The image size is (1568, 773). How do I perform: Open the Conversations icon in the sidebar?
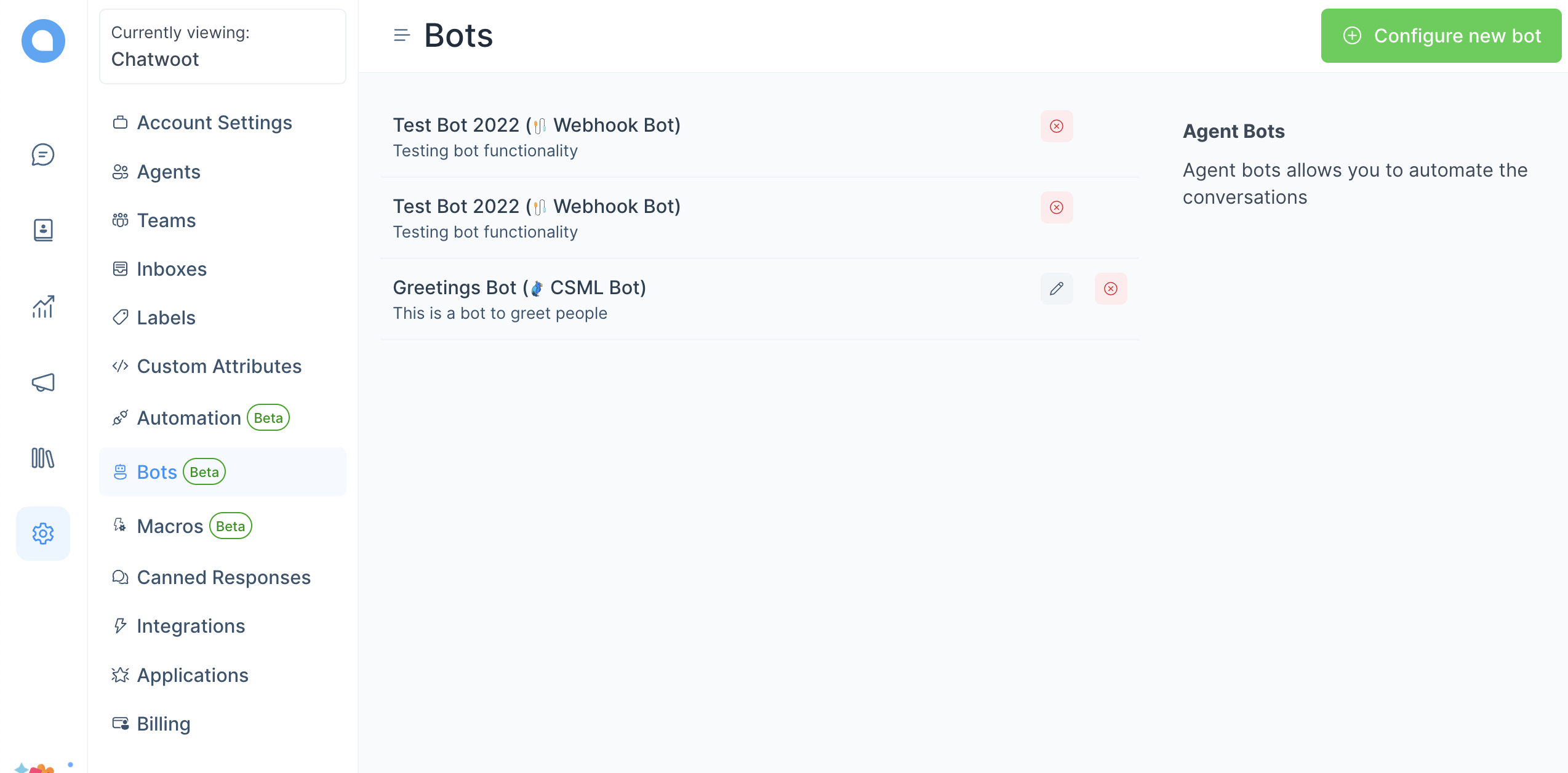42,155
